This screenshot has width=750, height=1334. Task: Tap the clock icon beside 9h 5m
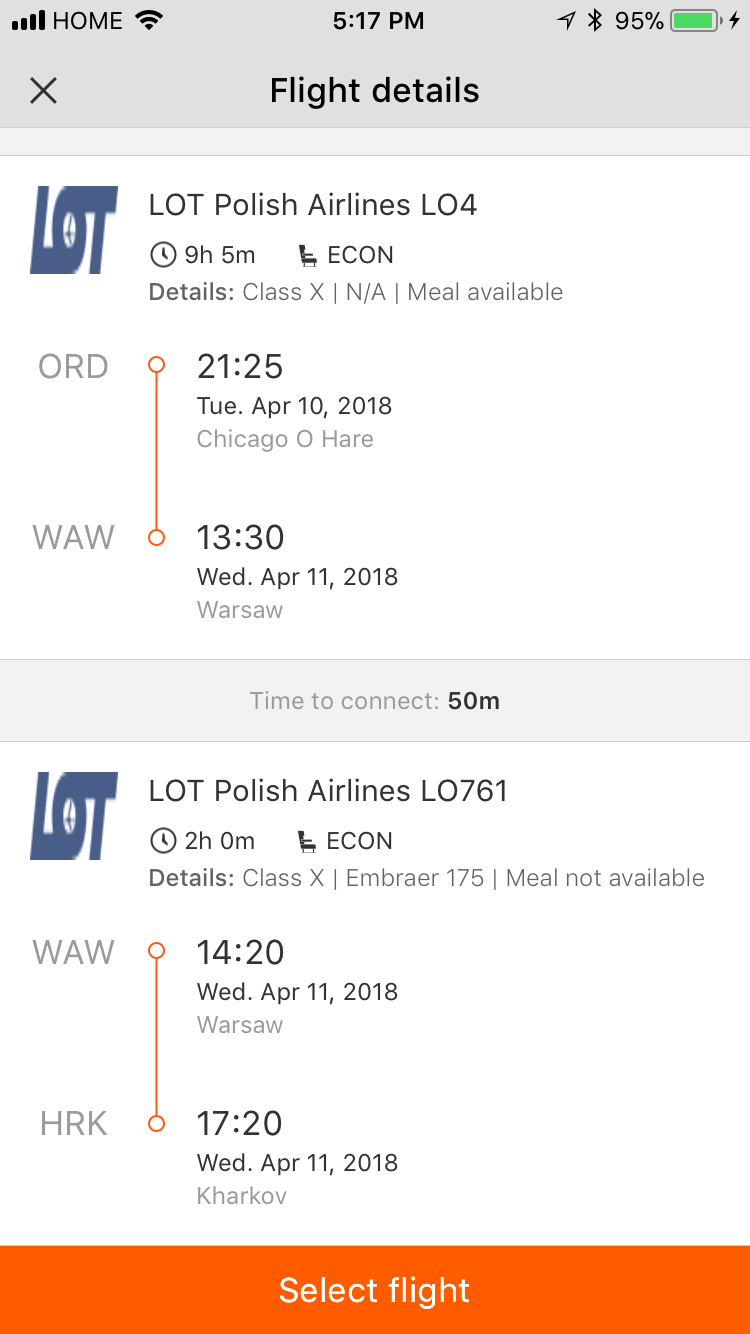coord(162,256)
